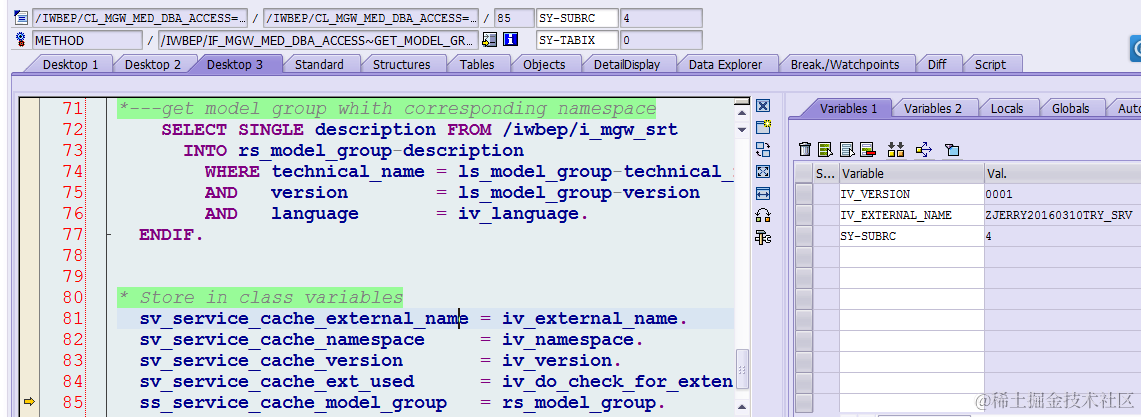Click the second include name field

(371, 17)
